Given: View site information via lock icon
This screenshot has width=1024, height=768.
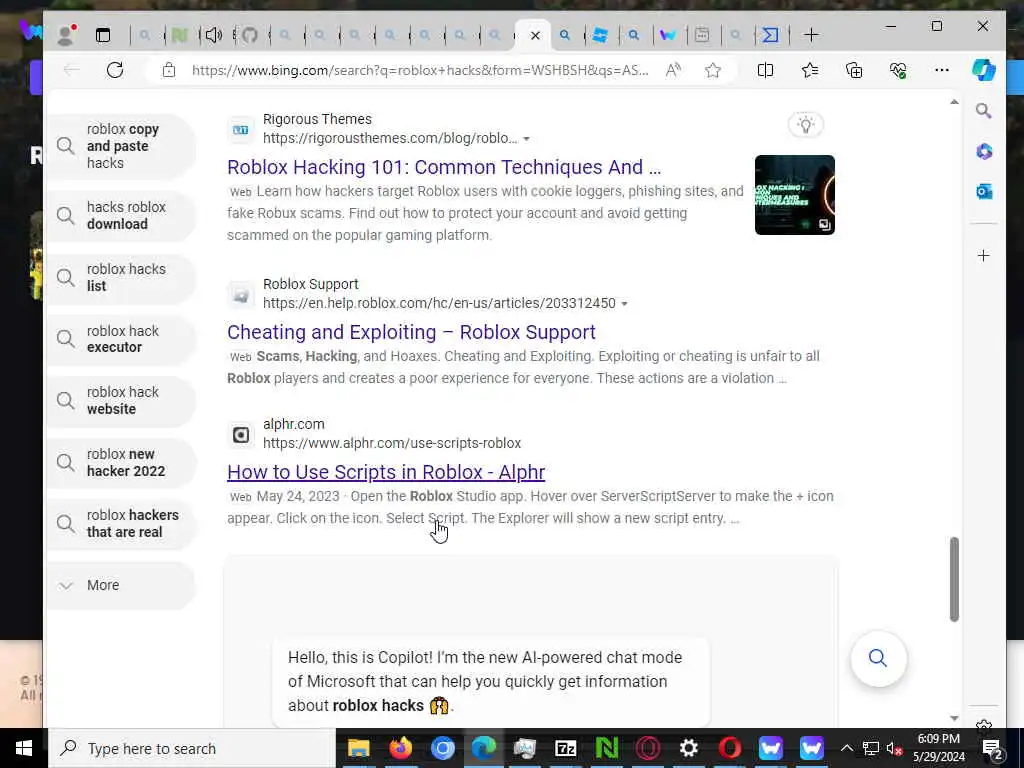Looking at the screenshot, I should click(168, 70).
